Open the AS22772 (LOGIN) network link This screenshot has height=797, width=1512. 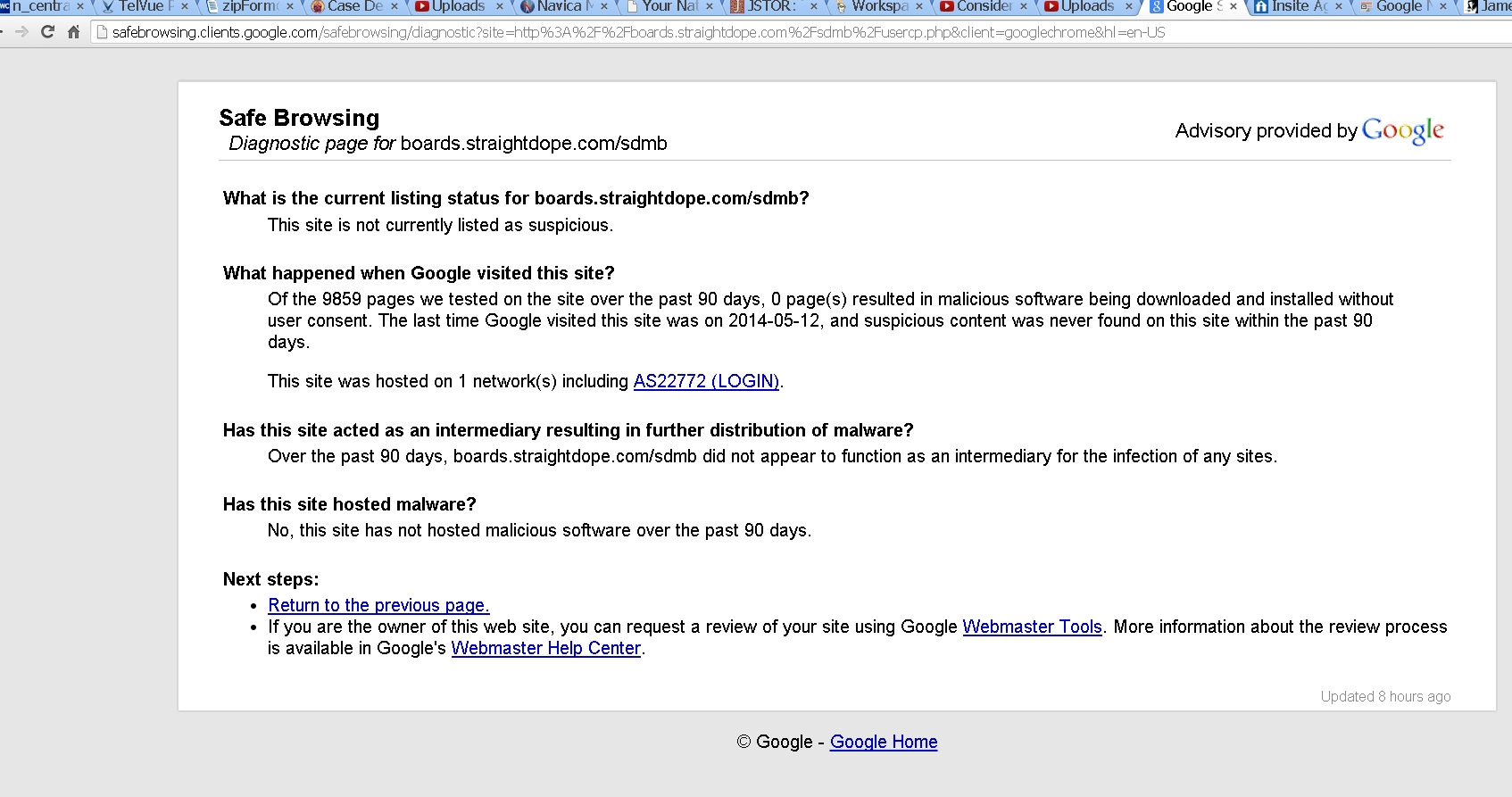[706, 381]
